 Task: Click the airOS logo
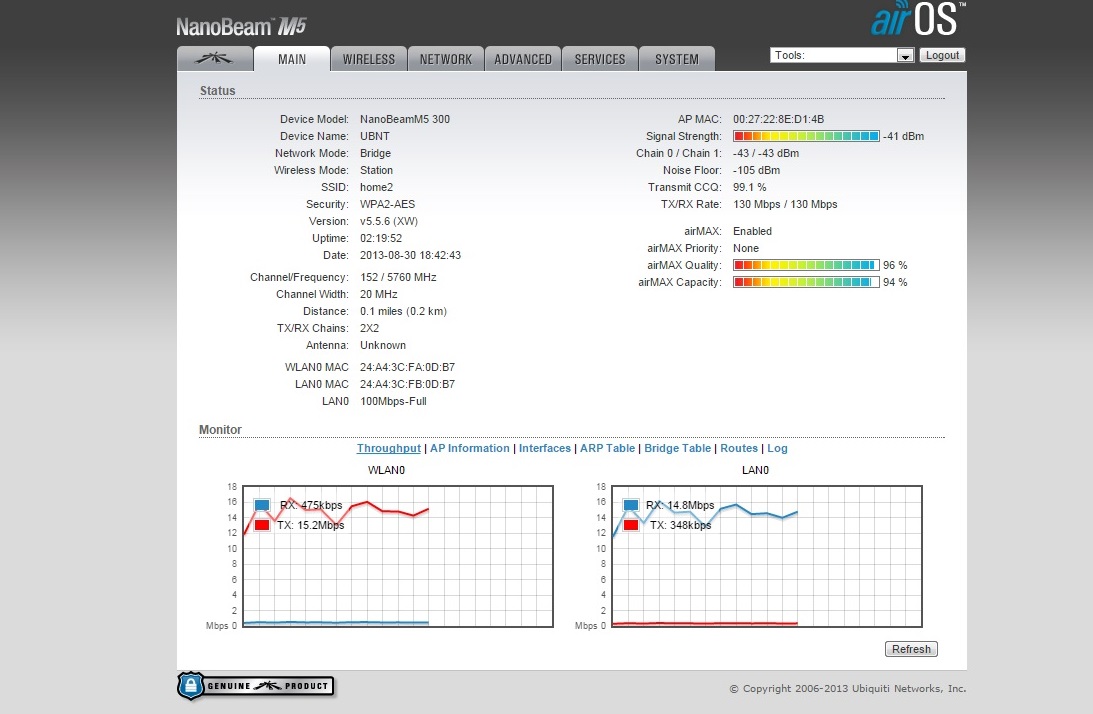pyautogui.click(x=918, y=19)
